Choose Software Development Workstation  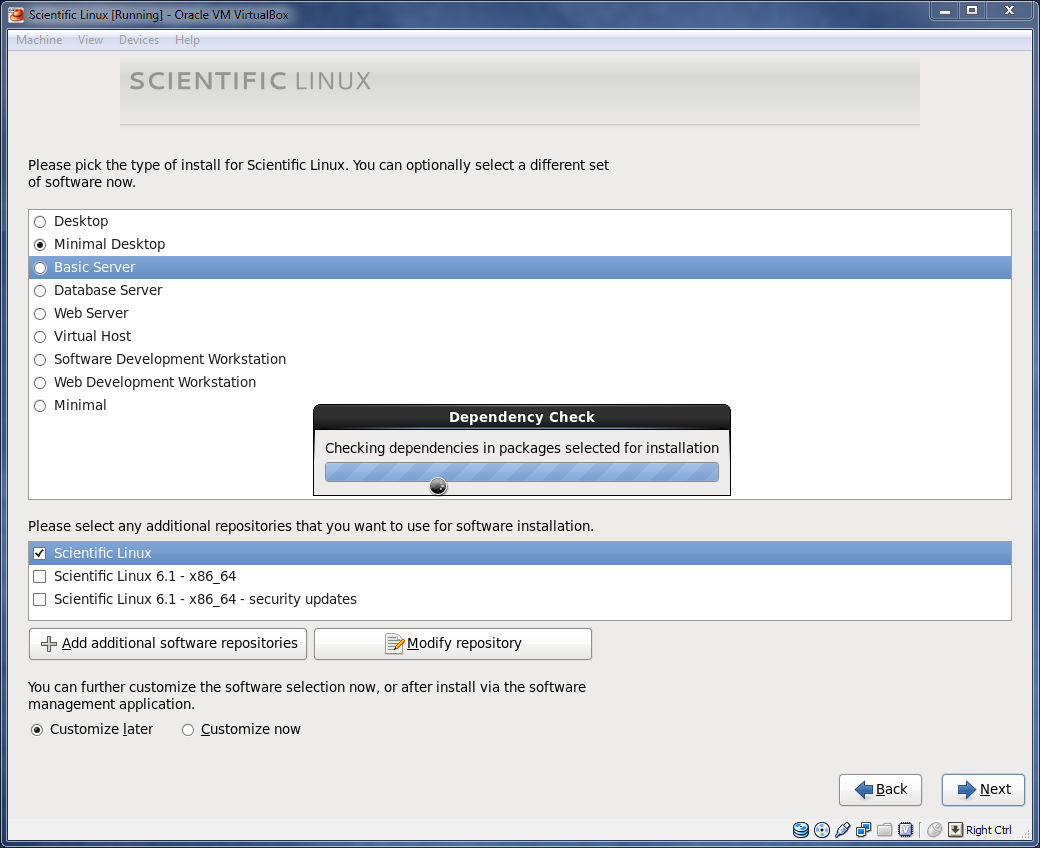pyautogui.click(x=40, y=359)
